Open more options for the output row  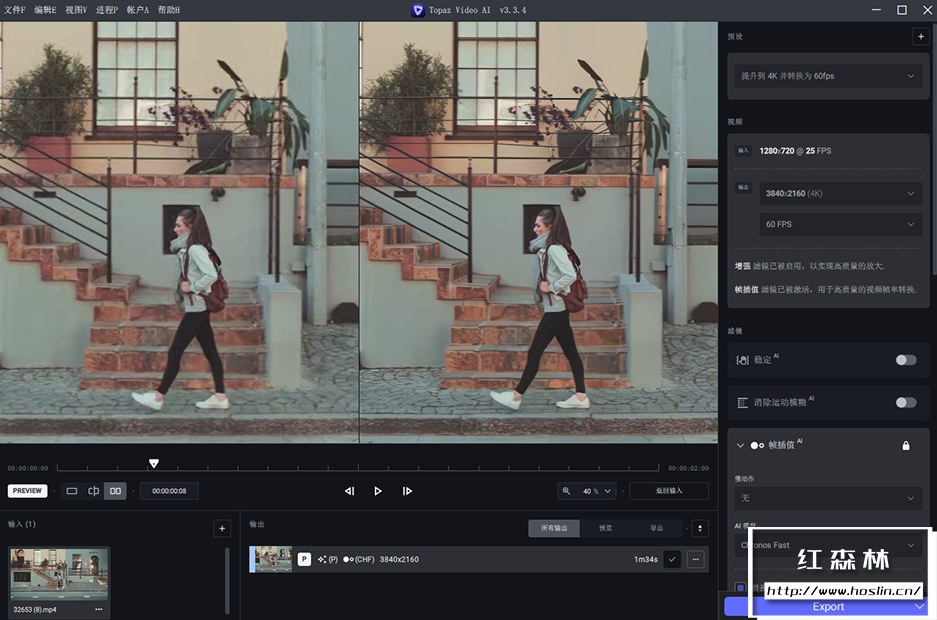point(695,559)
